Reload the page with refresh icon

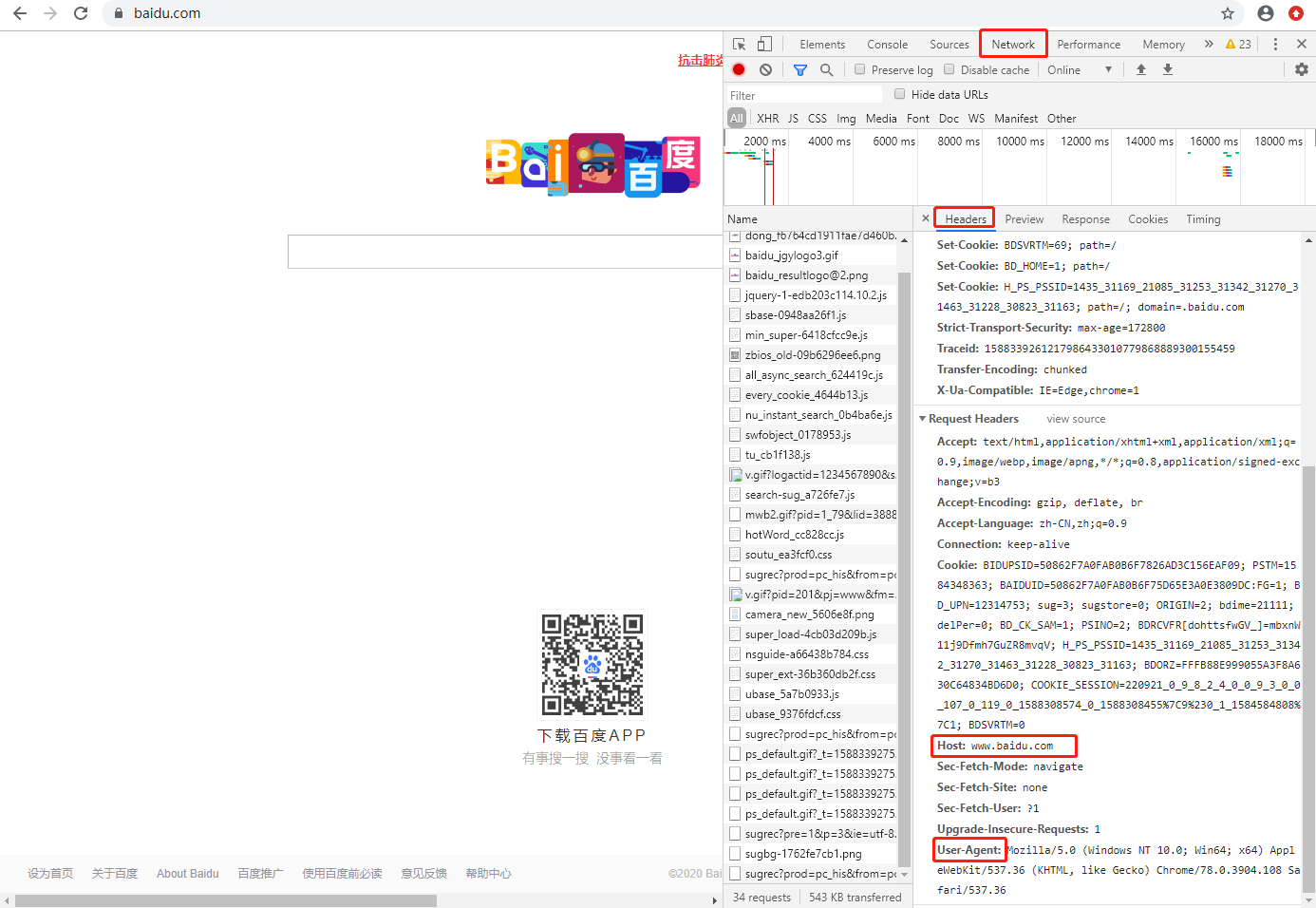81,13
